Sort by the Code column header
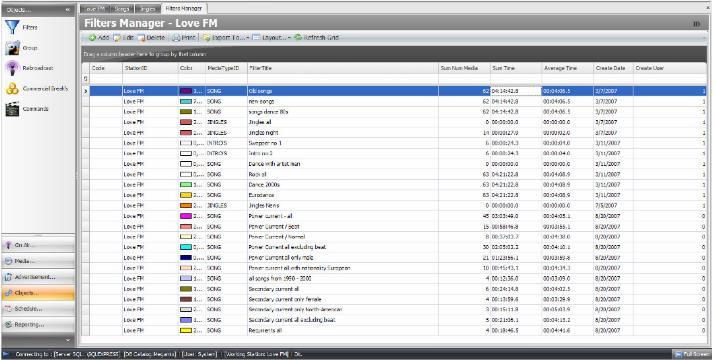 [x=106, y=68]
